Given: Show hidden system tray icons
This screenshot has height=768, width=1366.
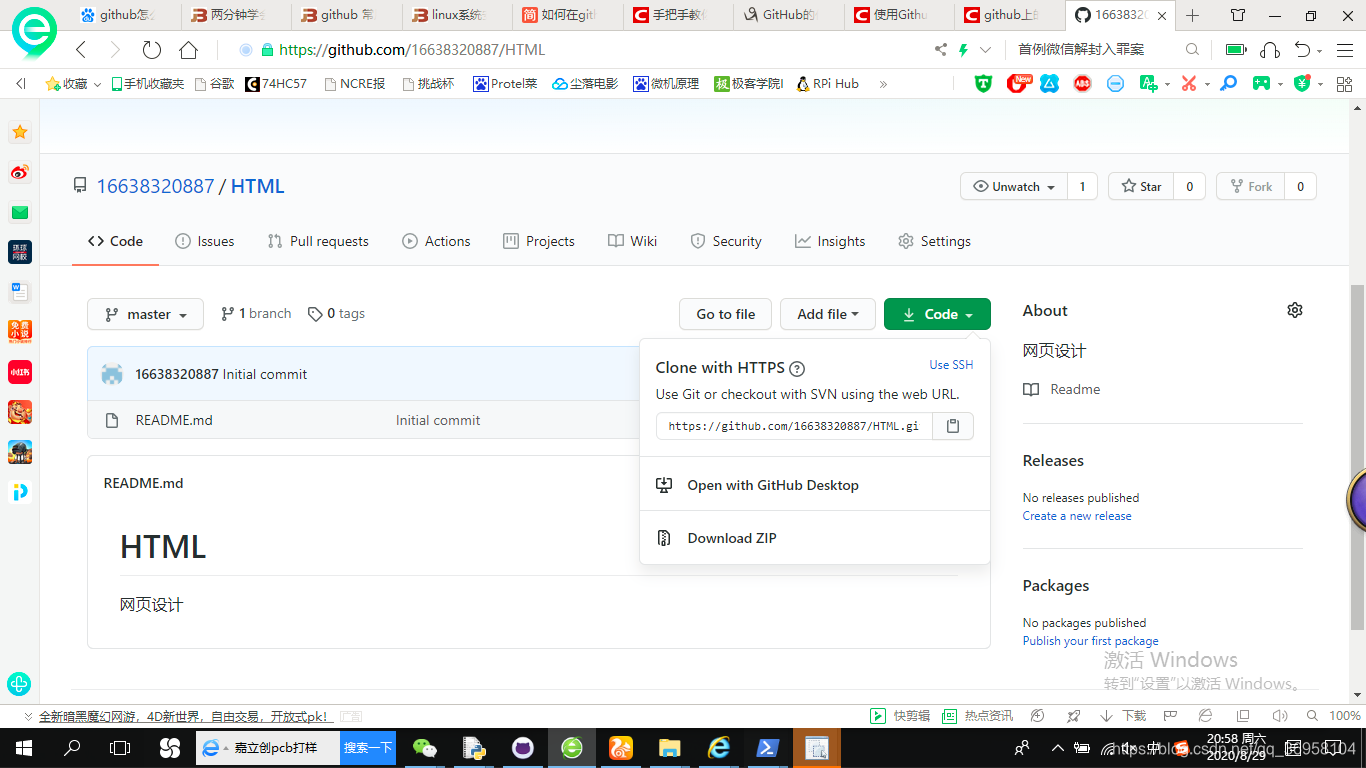Looking at the screenshot, I should click(x=1058, y=748).
